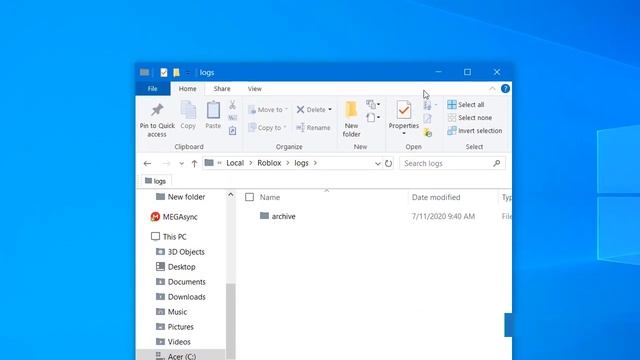Go back with the left arrow
Image resolution: width=640 pixels, height=360 pixels.
tap(147, 164)
